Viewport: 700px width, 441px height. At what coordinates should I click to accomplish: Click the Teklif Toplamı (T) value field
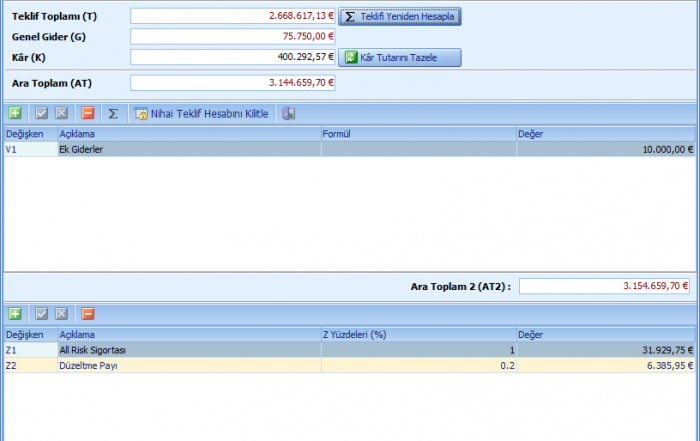coord(232,16)
